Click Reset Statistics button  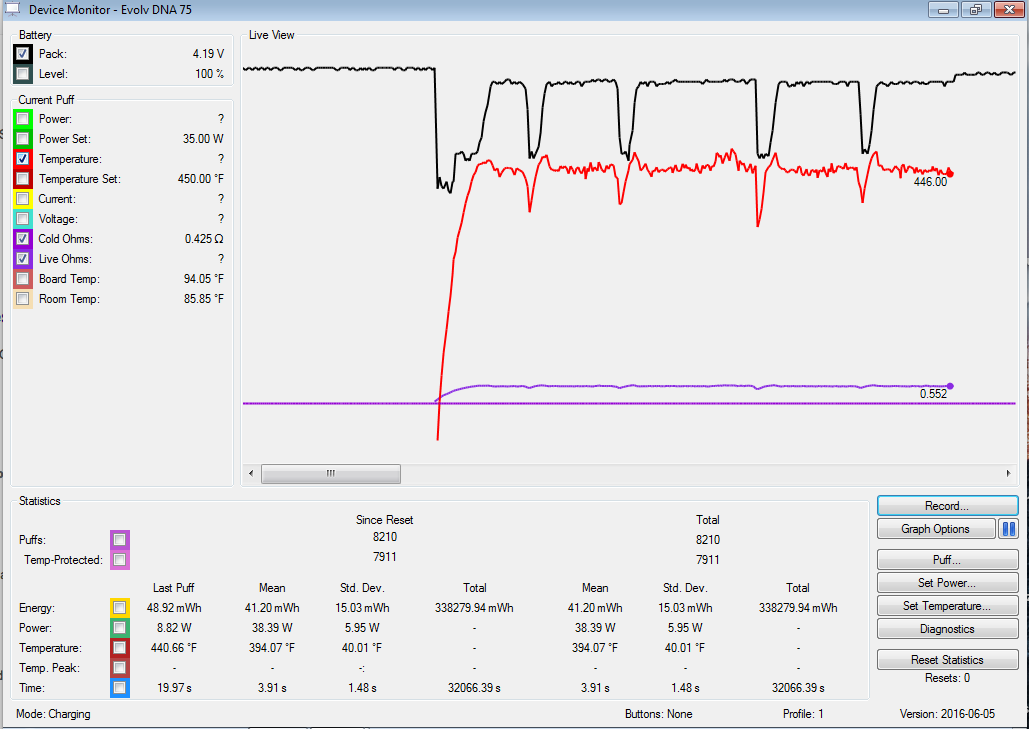947,660
